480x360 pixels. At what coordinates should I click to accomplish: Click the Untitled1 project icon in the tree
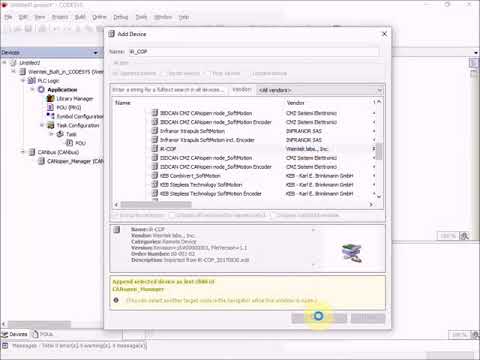pos(13,63)
